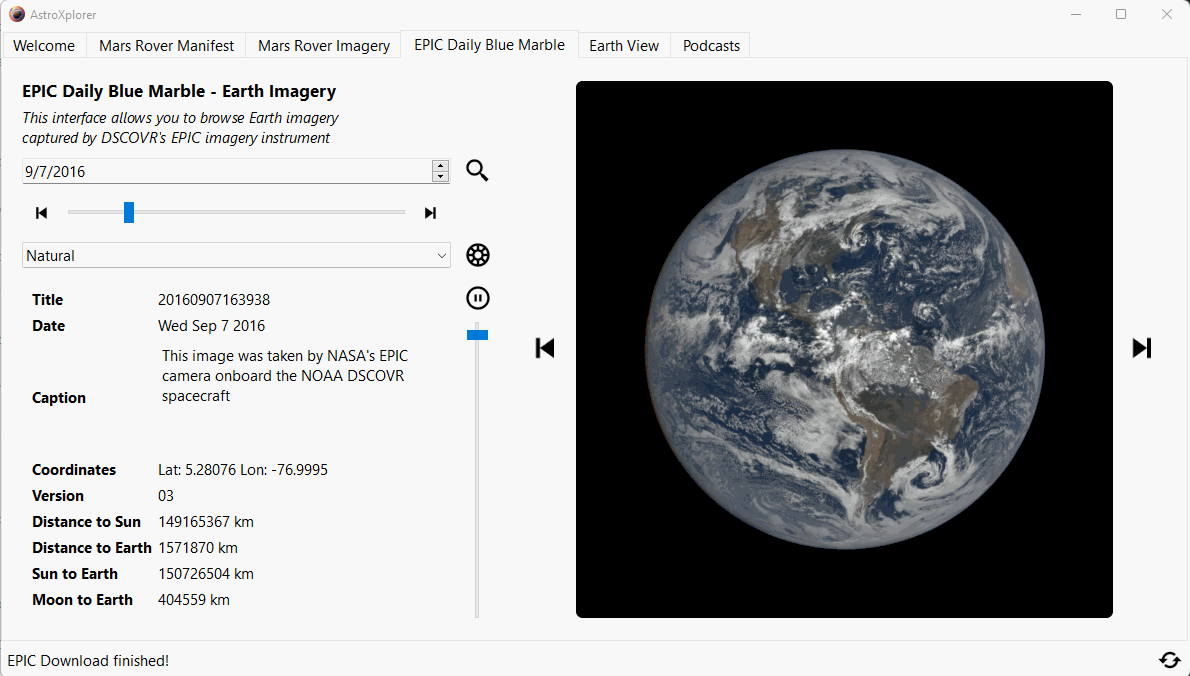
Task: Click the vertical speed slider handle
Action: point(477,334)
